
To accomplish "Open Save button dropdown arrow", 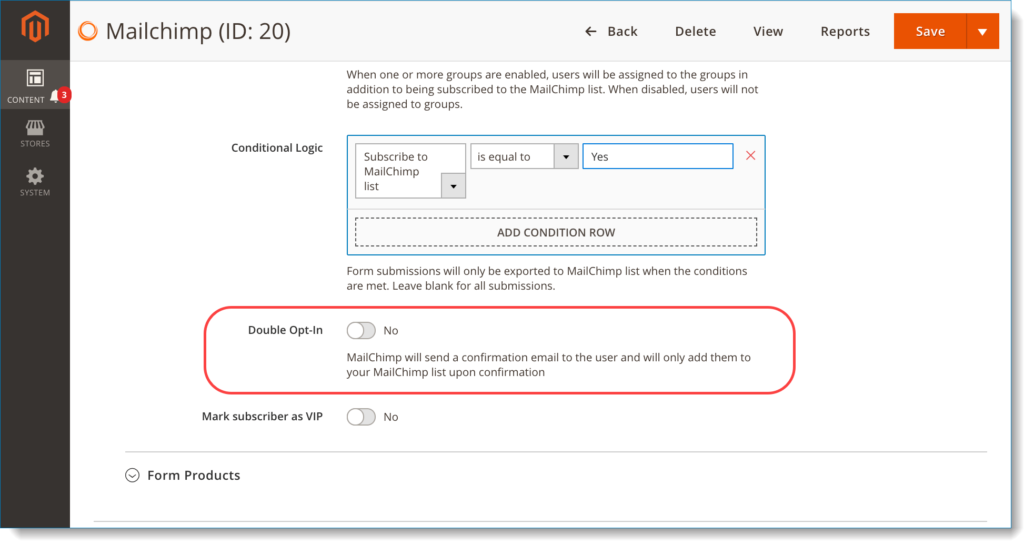I will point(982,31).
